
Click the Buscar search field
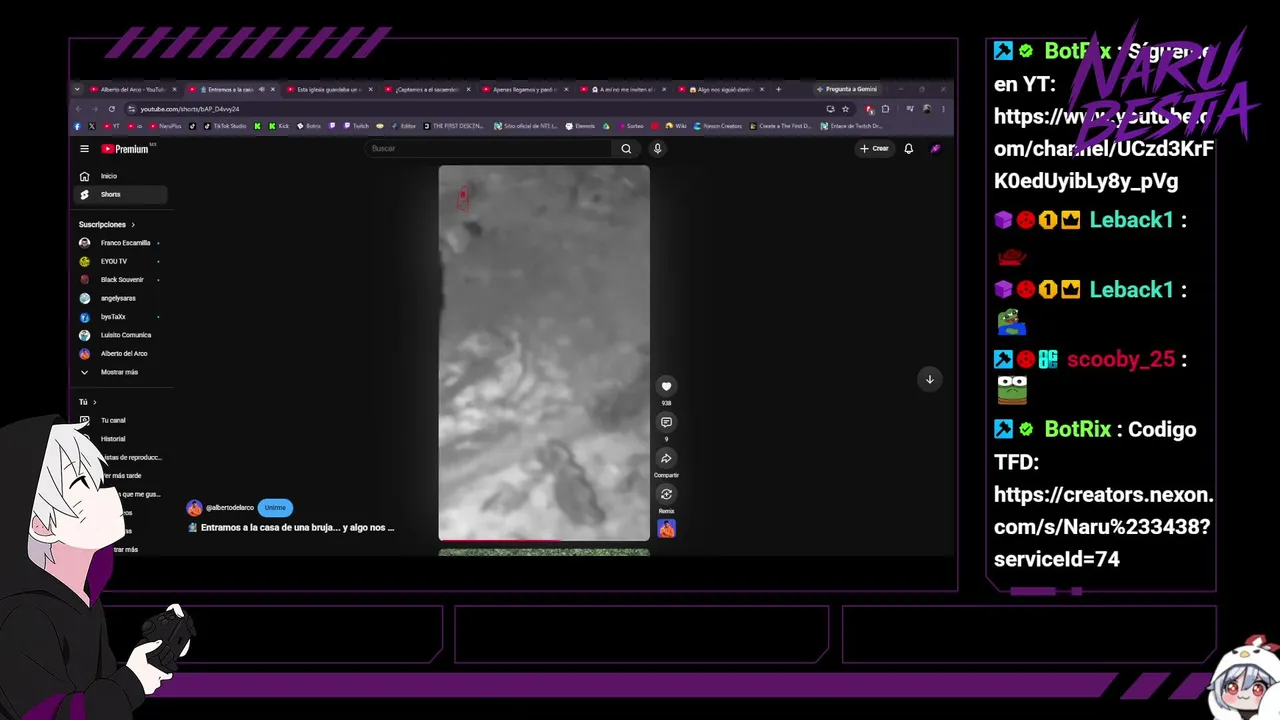point(490,149)
